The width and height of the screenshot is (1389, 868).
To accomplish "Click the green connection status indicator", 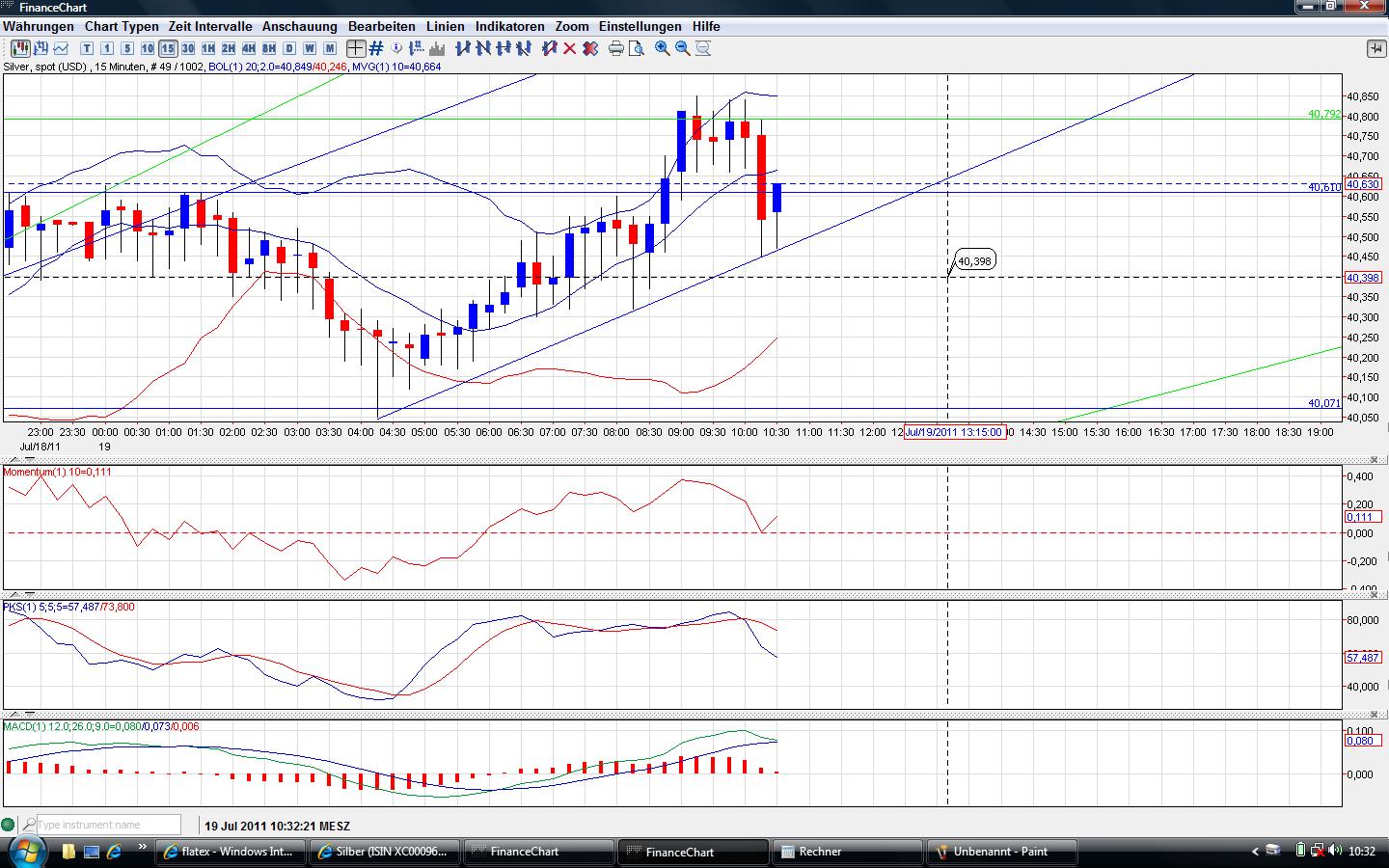I will pyautogui.click(x=9, y=825).
